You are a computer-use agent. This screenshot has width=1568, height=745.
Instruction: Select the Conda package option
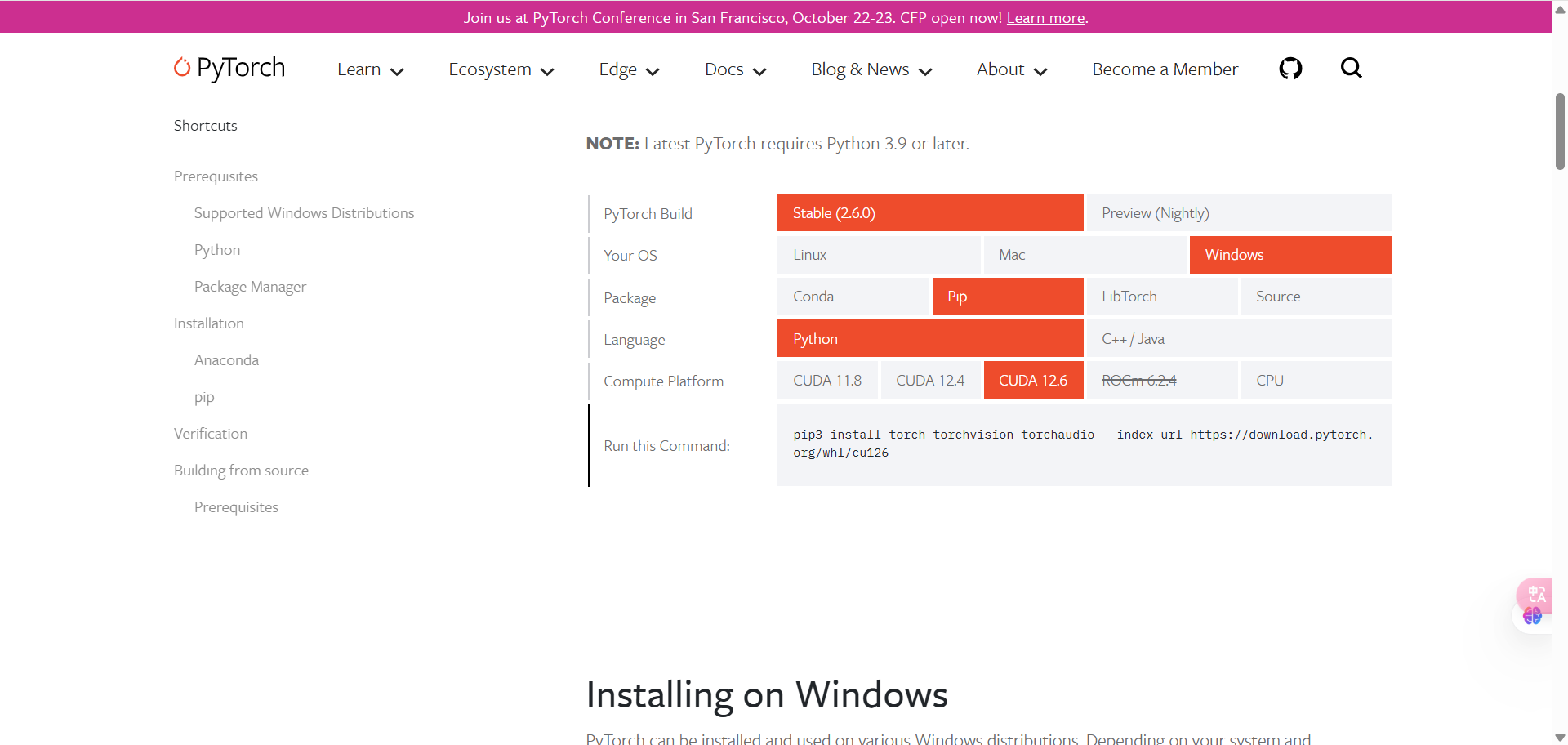point(853,297)
